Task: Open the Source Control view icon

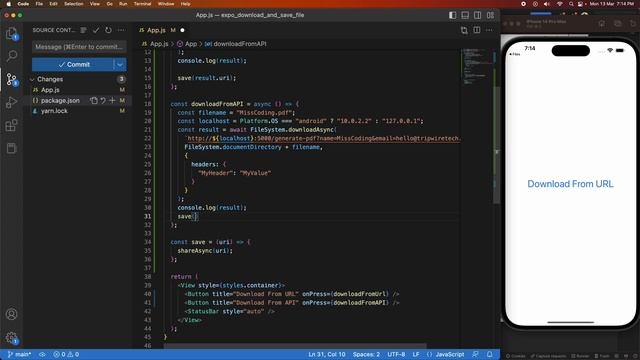Action: (x=11, y=79)
